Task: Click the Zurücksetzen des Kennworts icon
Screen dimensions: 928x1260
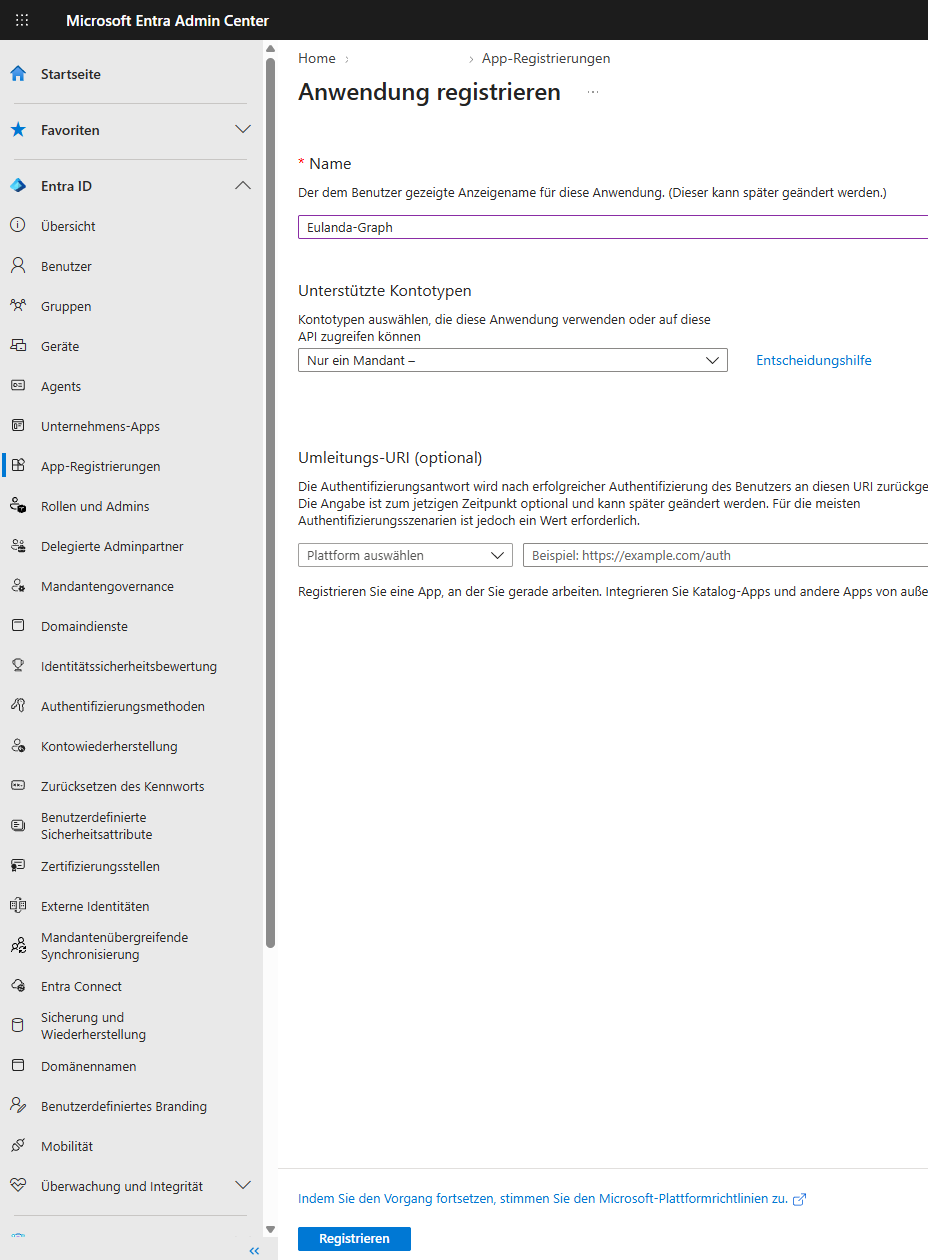Action: (18, 786)
